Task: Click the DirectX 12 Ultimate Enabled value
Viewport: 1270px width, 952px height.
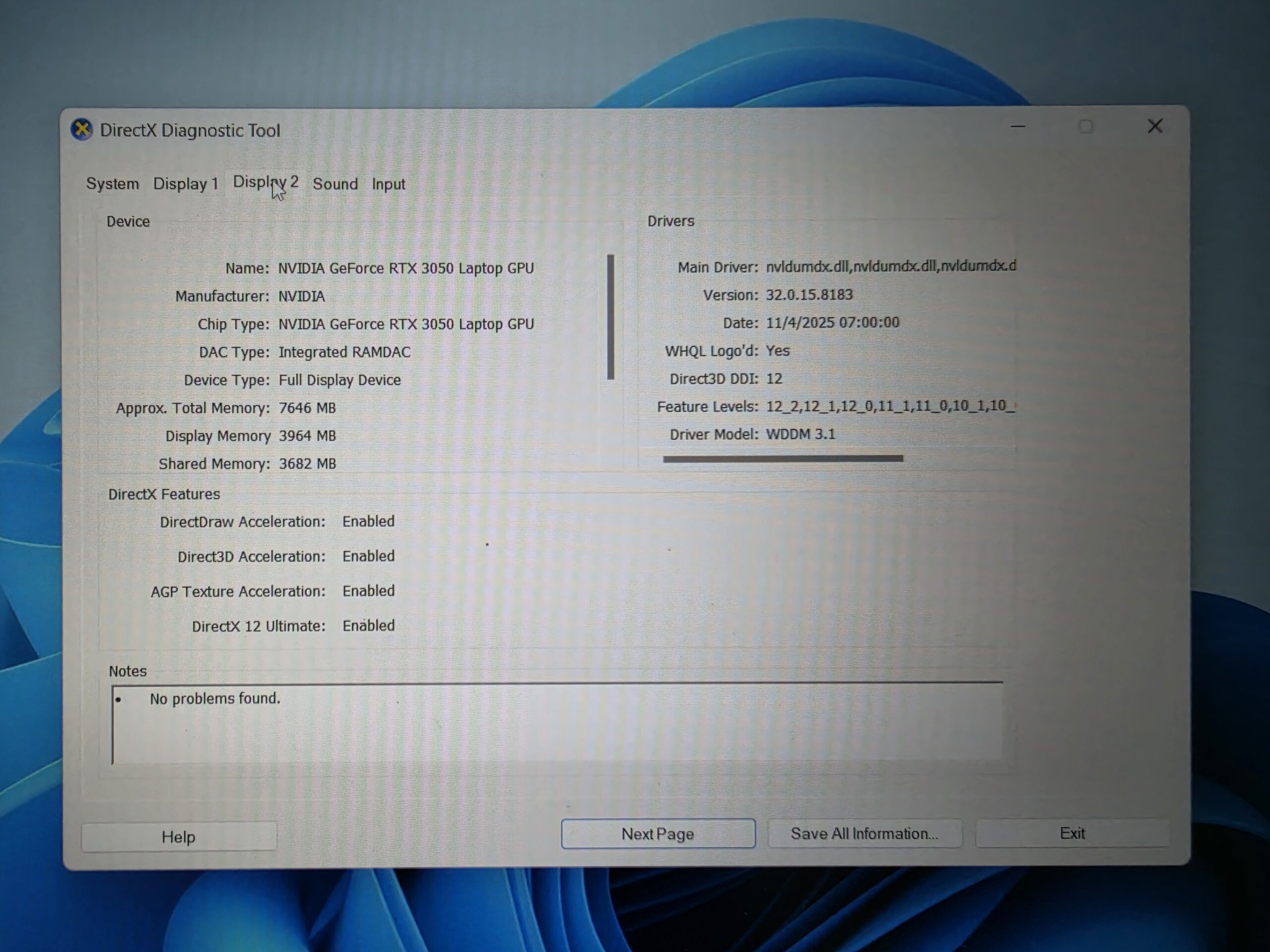Action: click(x=369, y=625)
